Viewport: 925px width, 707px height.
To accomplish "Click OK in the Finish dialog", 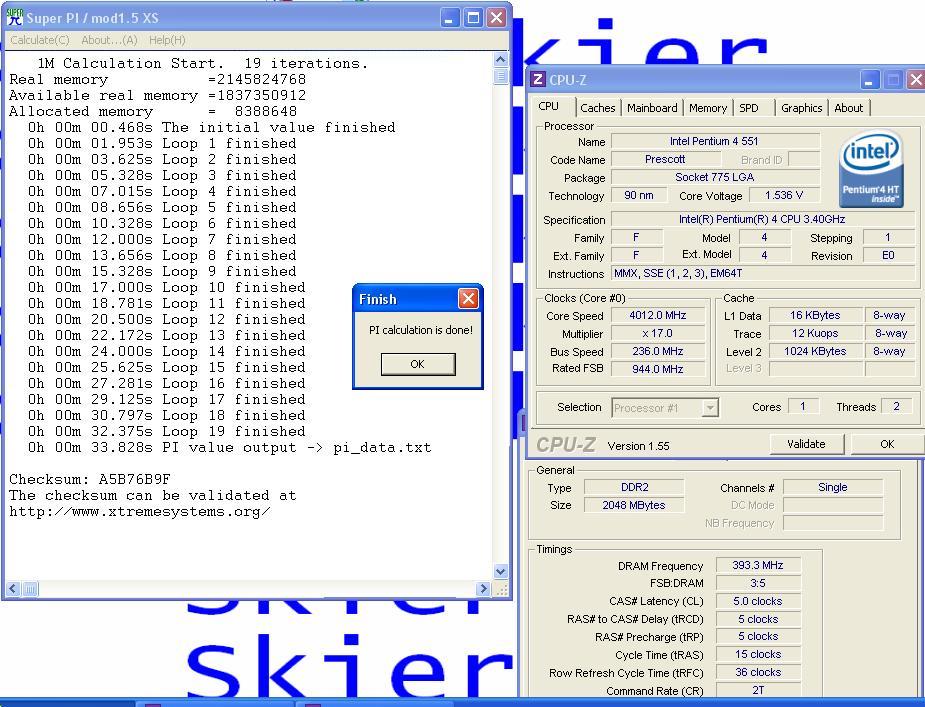I will click(x=418, y=364).
